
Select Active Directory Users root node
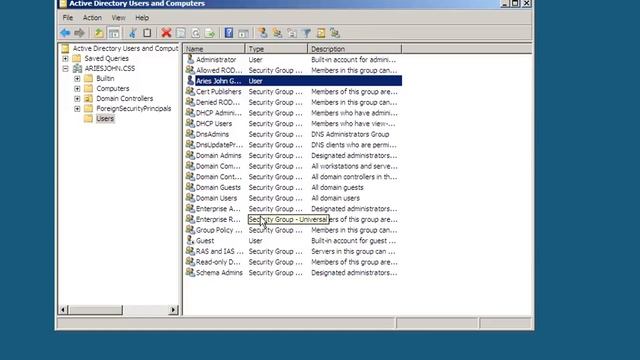tap(125, 48)
